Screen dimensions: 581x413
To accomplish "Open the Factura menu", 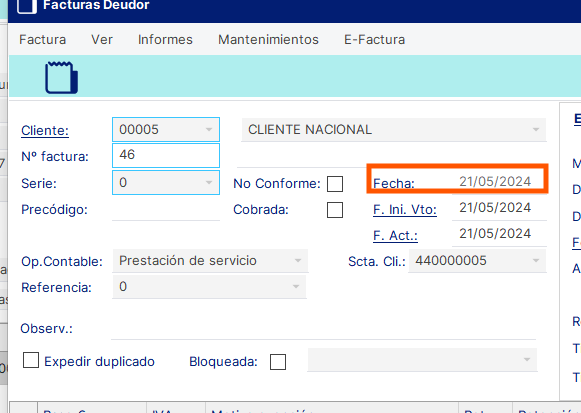I will click(x=43, y=39).
